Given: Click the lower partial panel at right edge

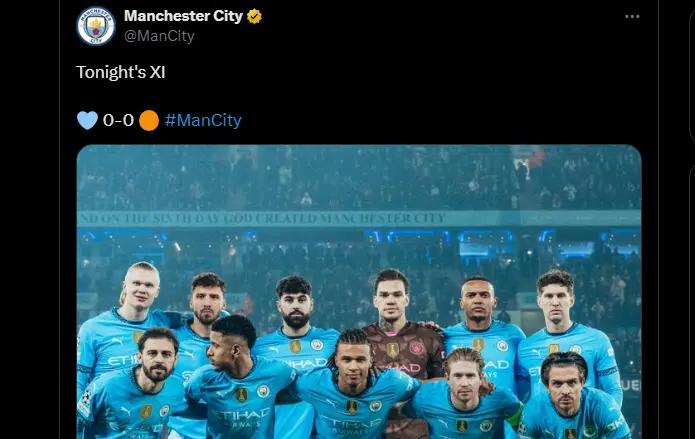Looking at the screenshot, I should (692, 302).
